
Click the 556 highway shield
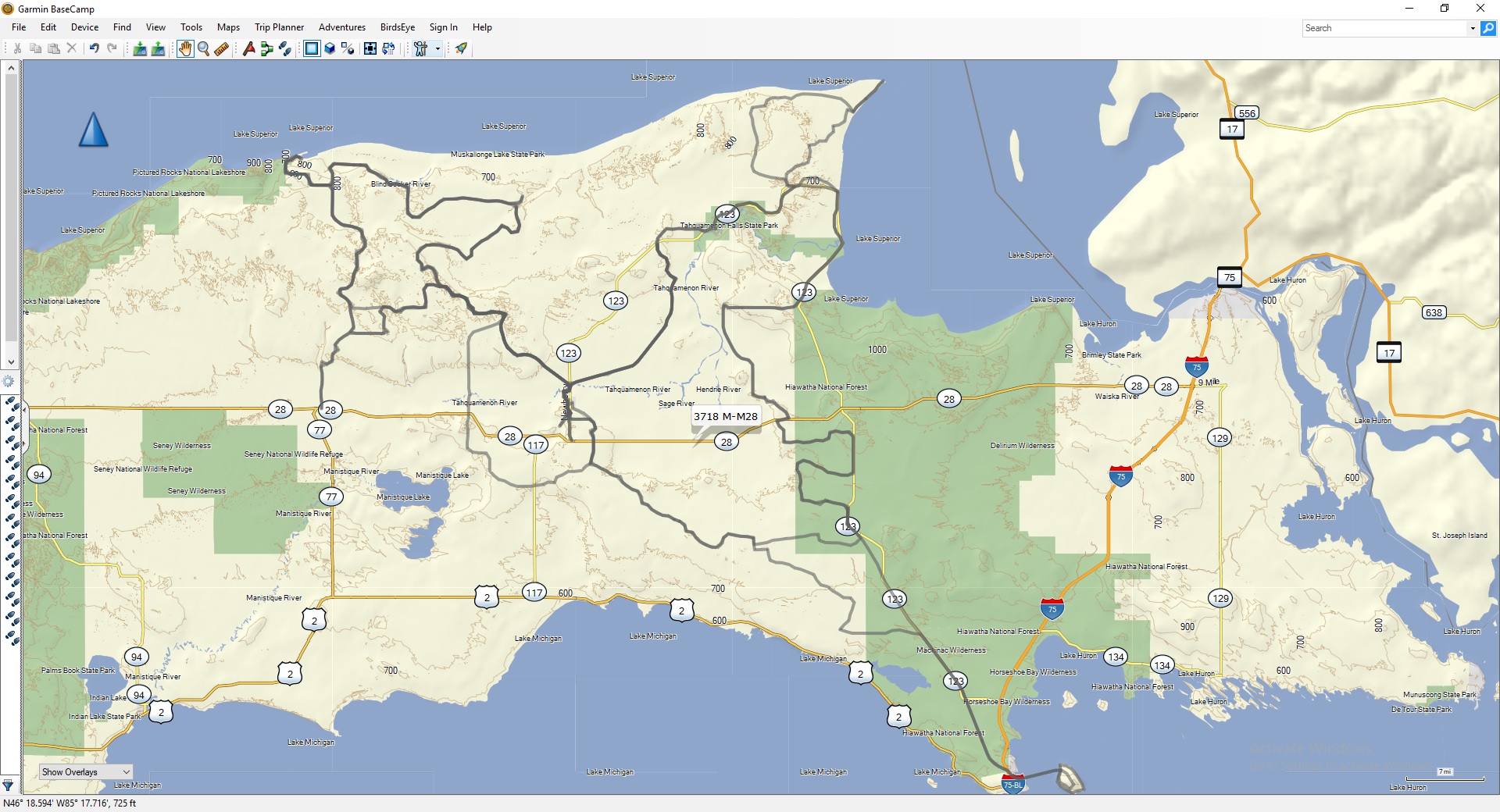point(1247,113)
